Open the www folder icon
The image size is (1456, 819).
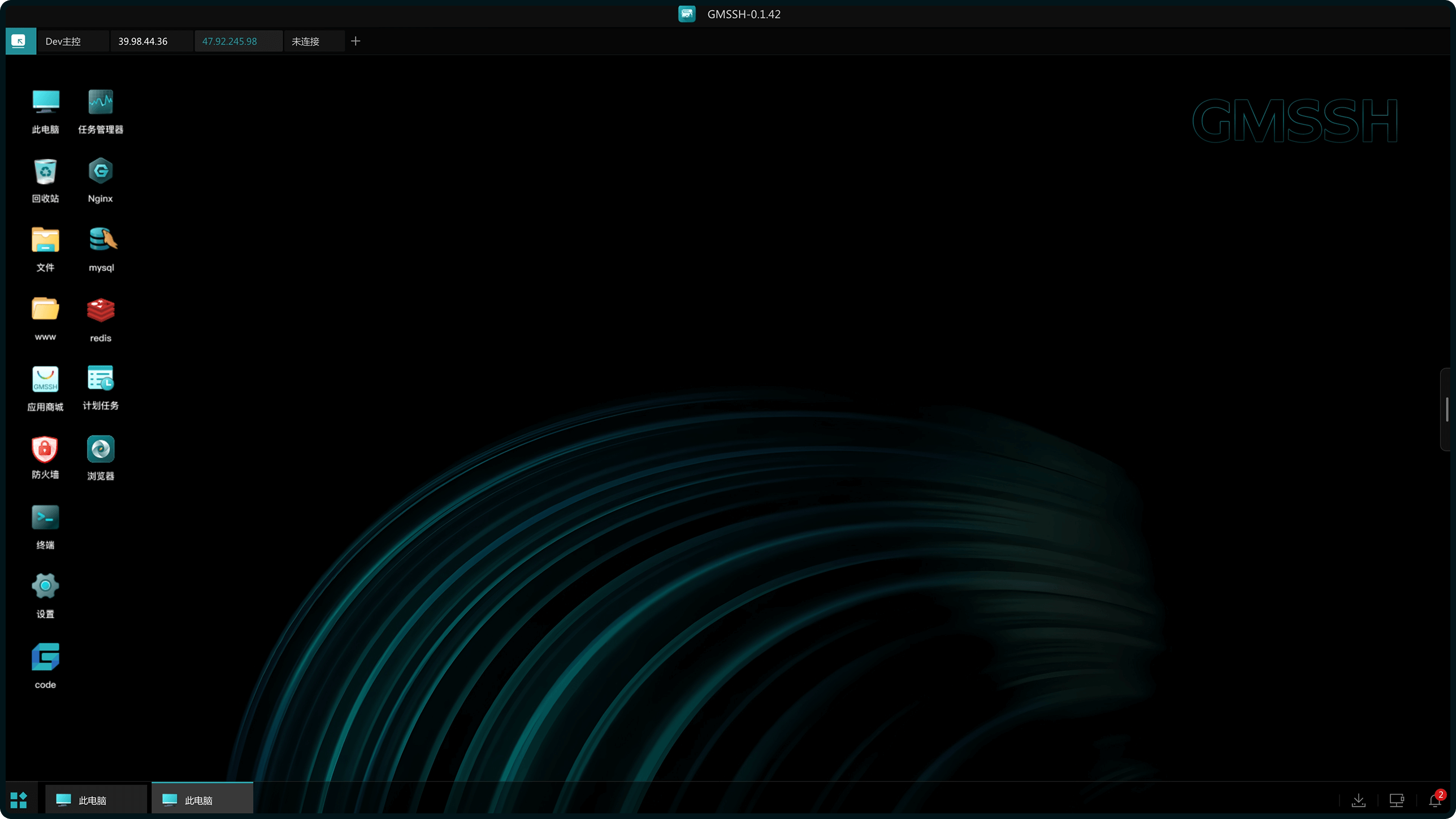45,310
